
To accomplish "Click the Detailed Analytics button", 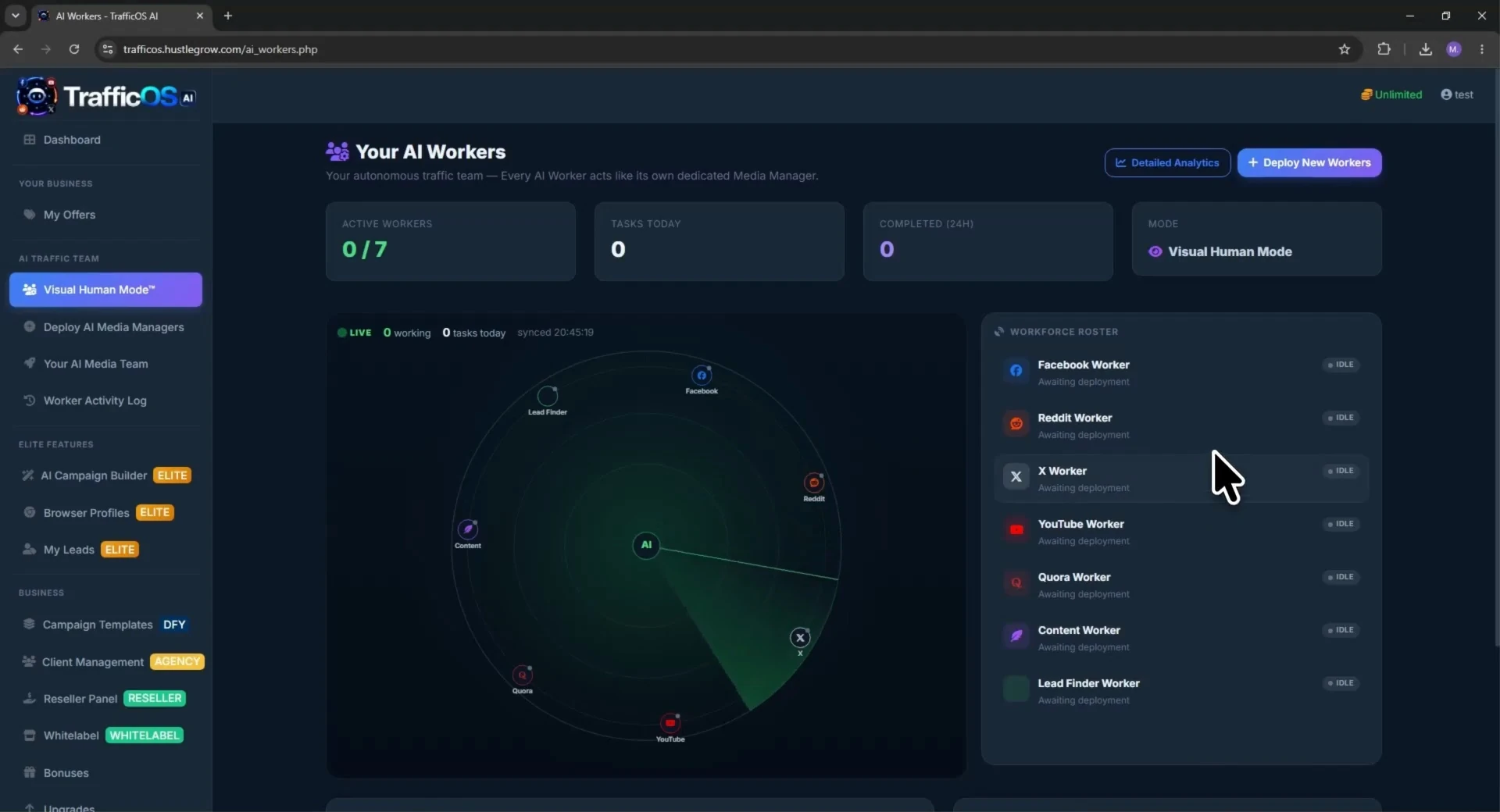I will click(1167, 162).
